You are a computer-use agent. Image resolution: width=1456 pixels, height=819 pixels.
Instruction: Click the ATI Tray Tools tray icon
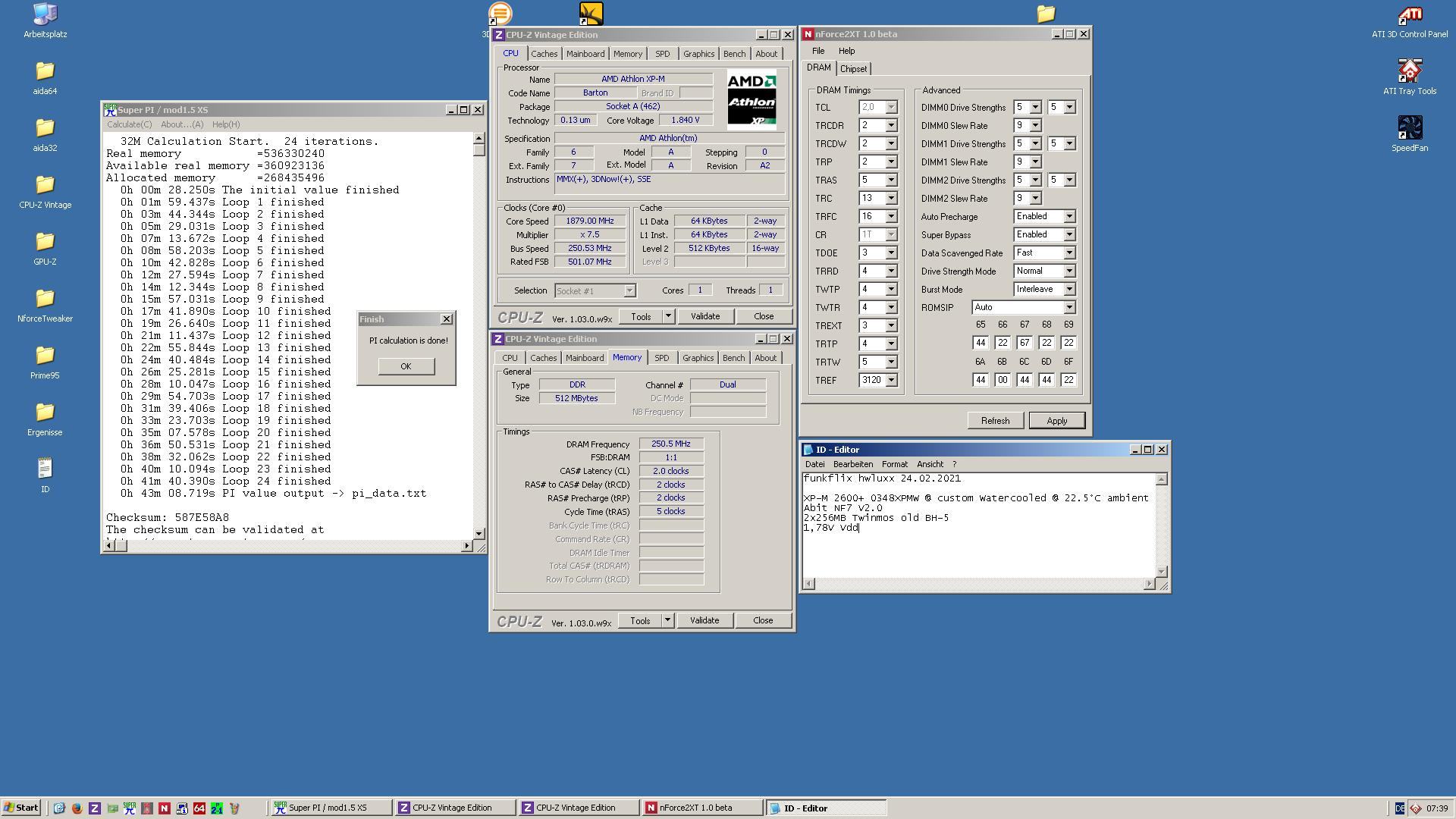point(1415,808)
